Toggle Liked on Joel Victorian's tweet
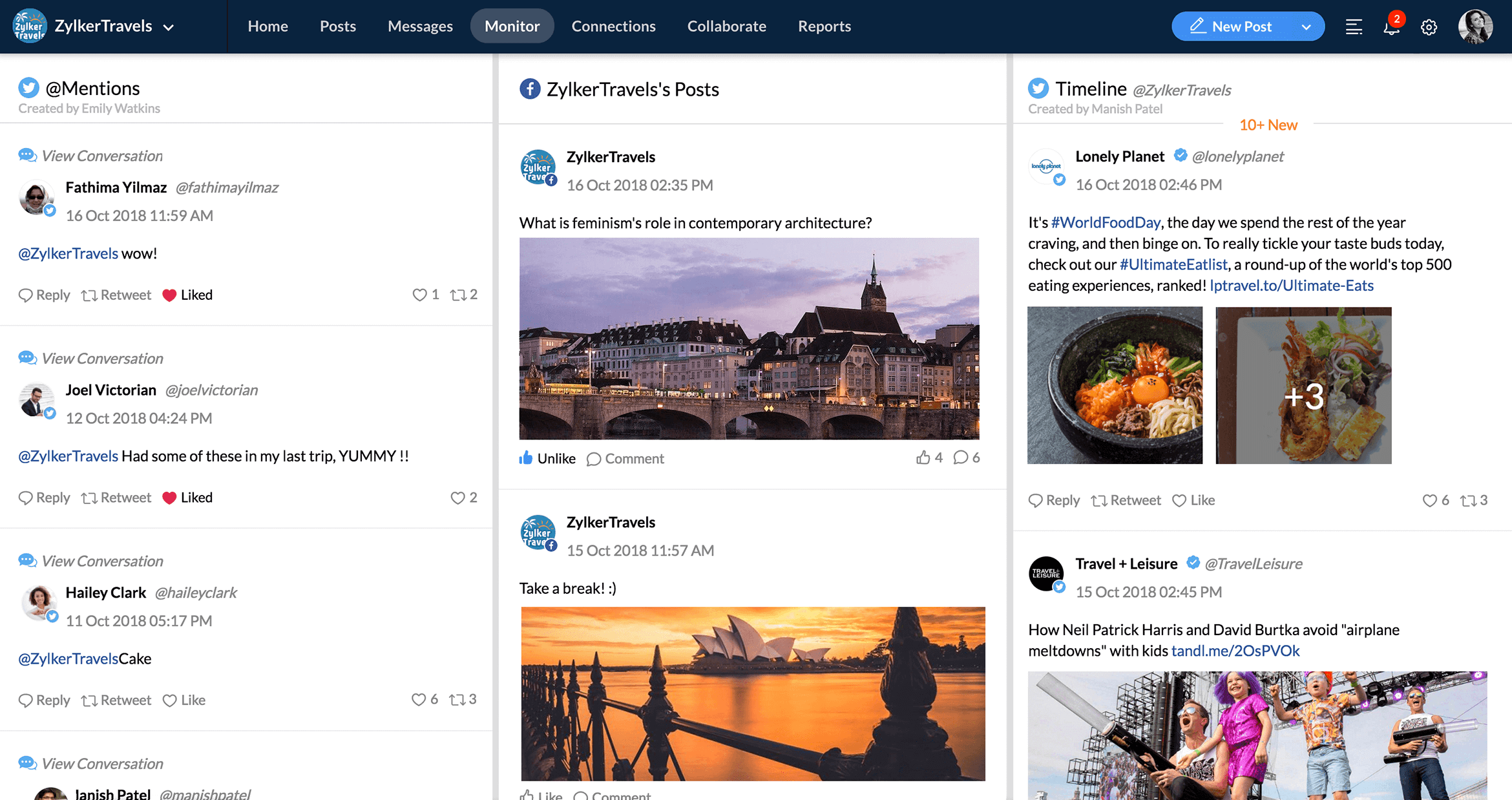The image size is (1512, 800). (x=187, y=498)
